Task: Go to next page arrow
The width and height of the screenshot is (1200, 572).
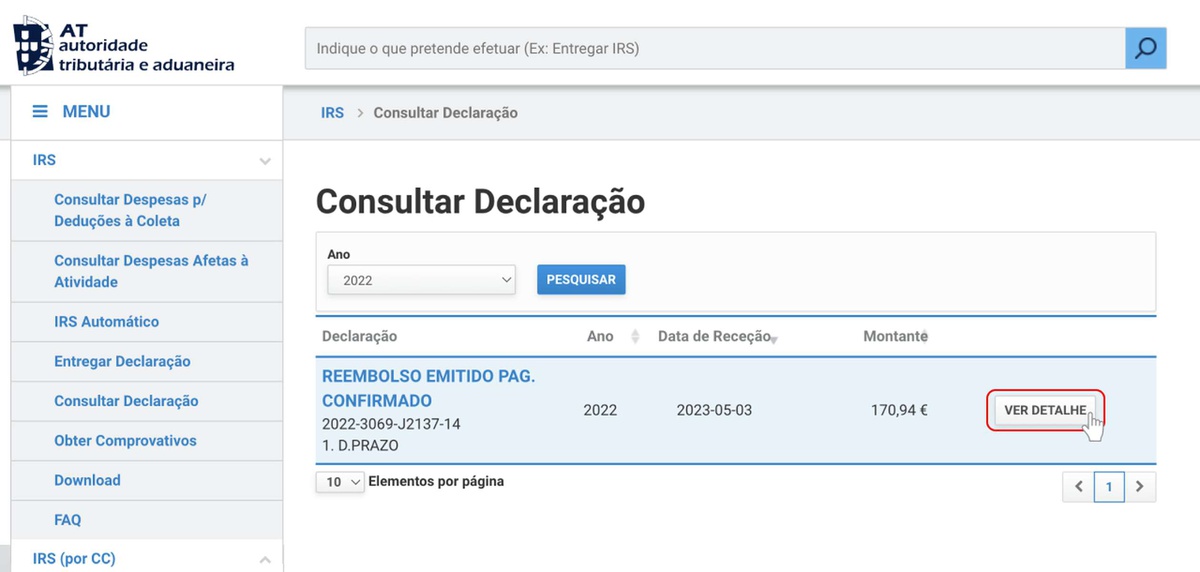Action: [x=1140, y=487]
